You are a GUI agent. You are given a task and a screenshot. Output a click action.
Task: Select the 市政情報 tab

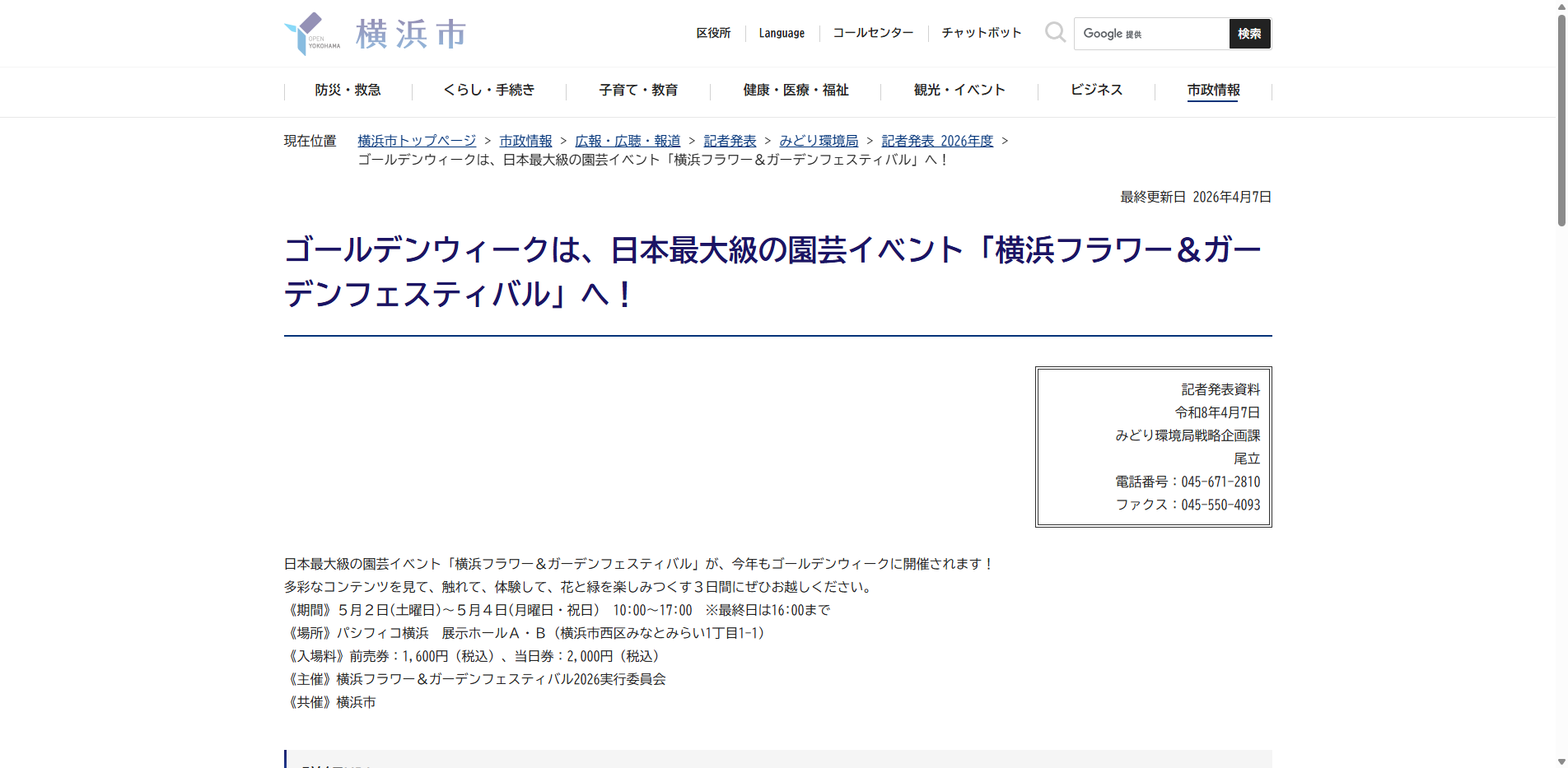tap(1214, 92)
